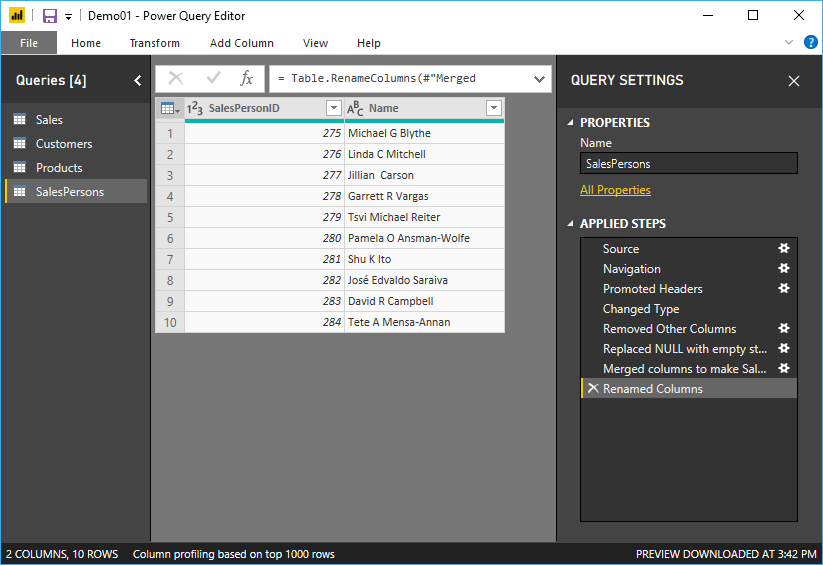Screen dimensions: 823x565
Task: Collapse the Applied Steps section
Action: click(571, 224)
